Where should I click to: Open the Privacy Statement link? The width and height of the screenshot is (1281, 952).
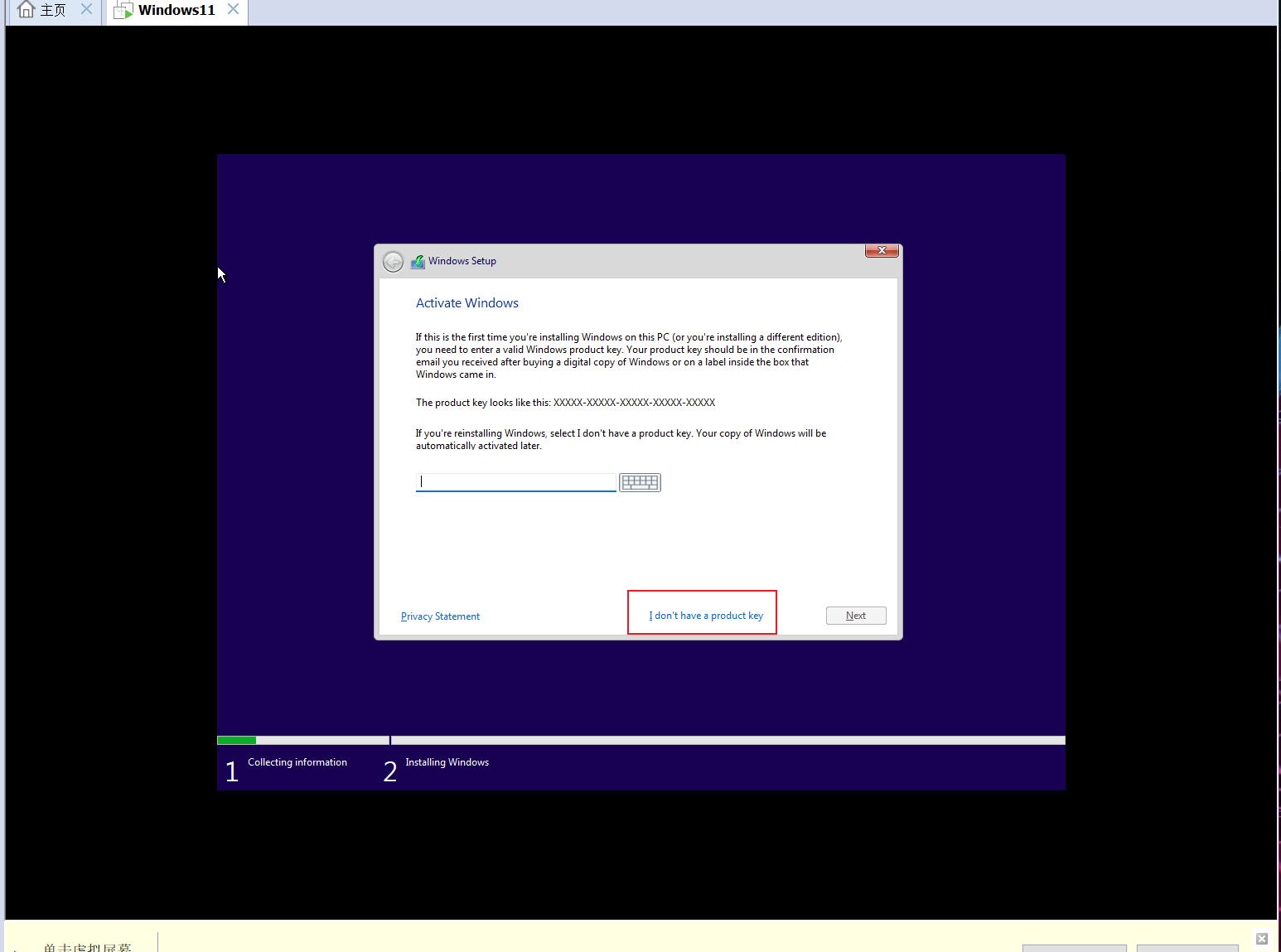440,616
